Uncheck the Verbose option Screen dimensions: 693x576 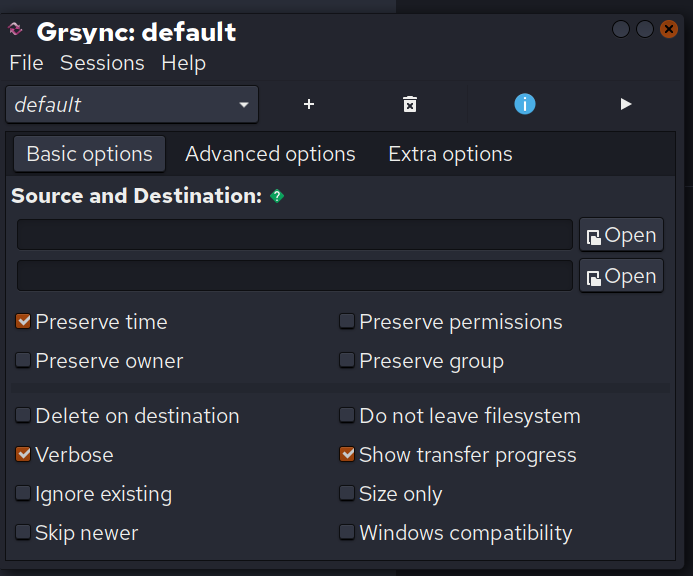click(x=23, y=455)
